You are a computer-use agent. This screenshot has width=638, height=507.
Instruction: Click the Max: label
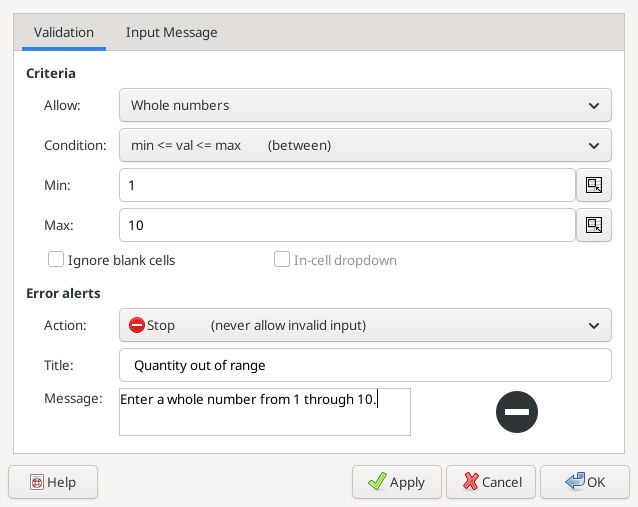click(59, 225)
